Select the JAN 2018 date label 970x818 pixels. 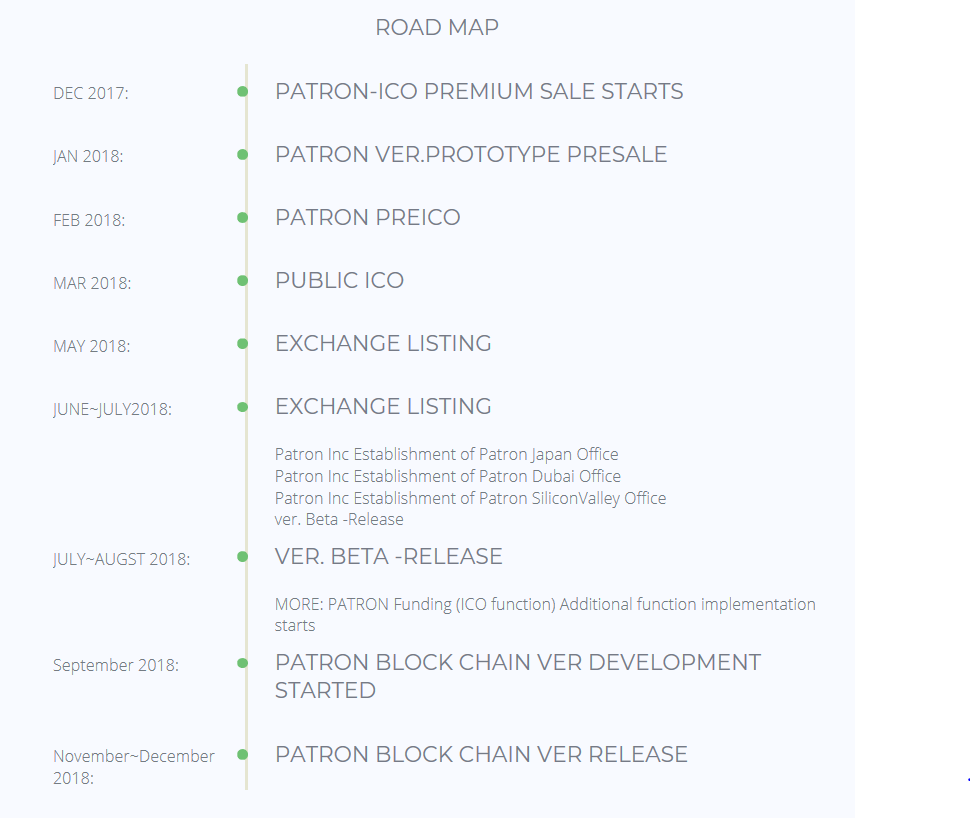point(88,157)
